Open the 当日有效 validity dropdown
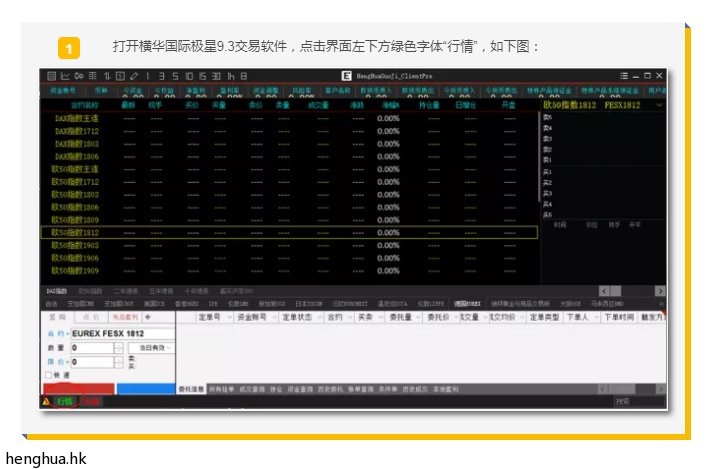 pos(150,347)
